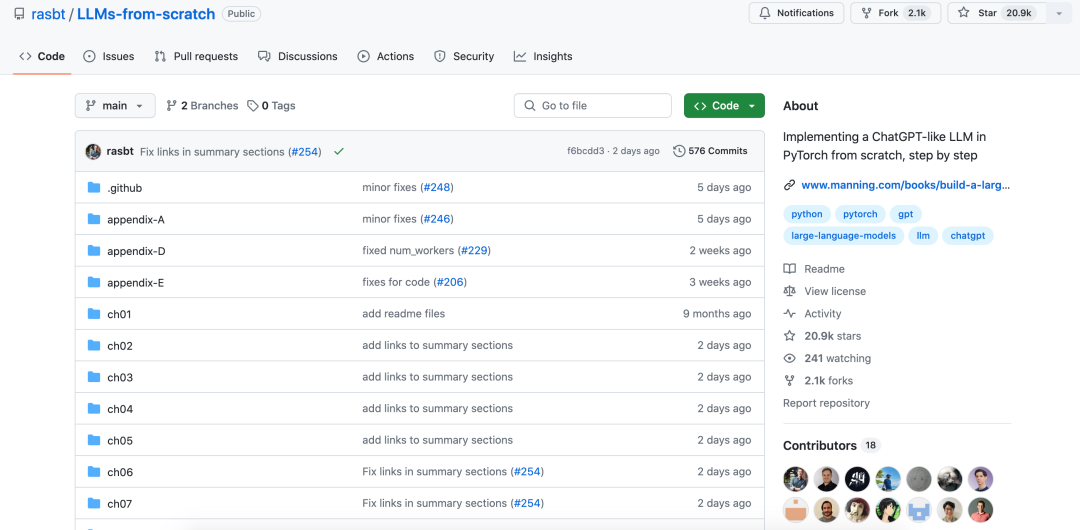Screen dimensions: 1080x530
Task: Click the rasbt owner link in header
Action: pos(48,14)
